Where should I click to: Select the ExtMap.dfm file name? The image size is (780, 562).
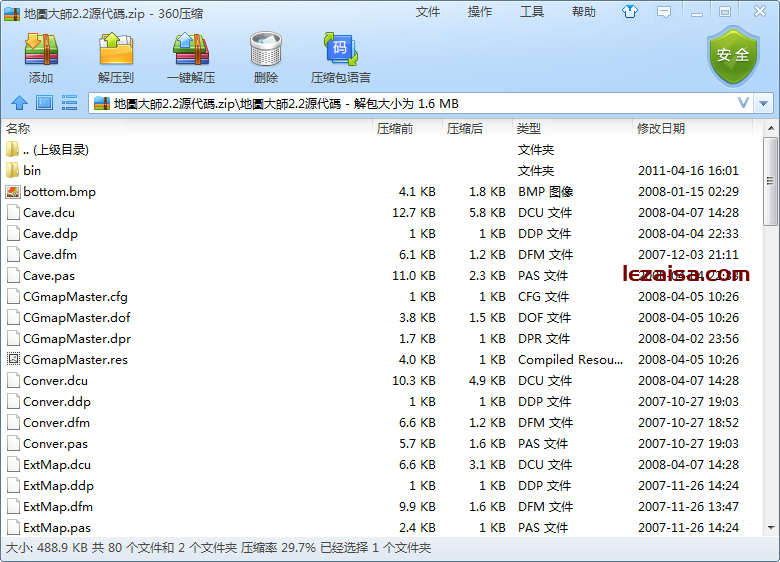pyautogui.click(x=58, y=506)
